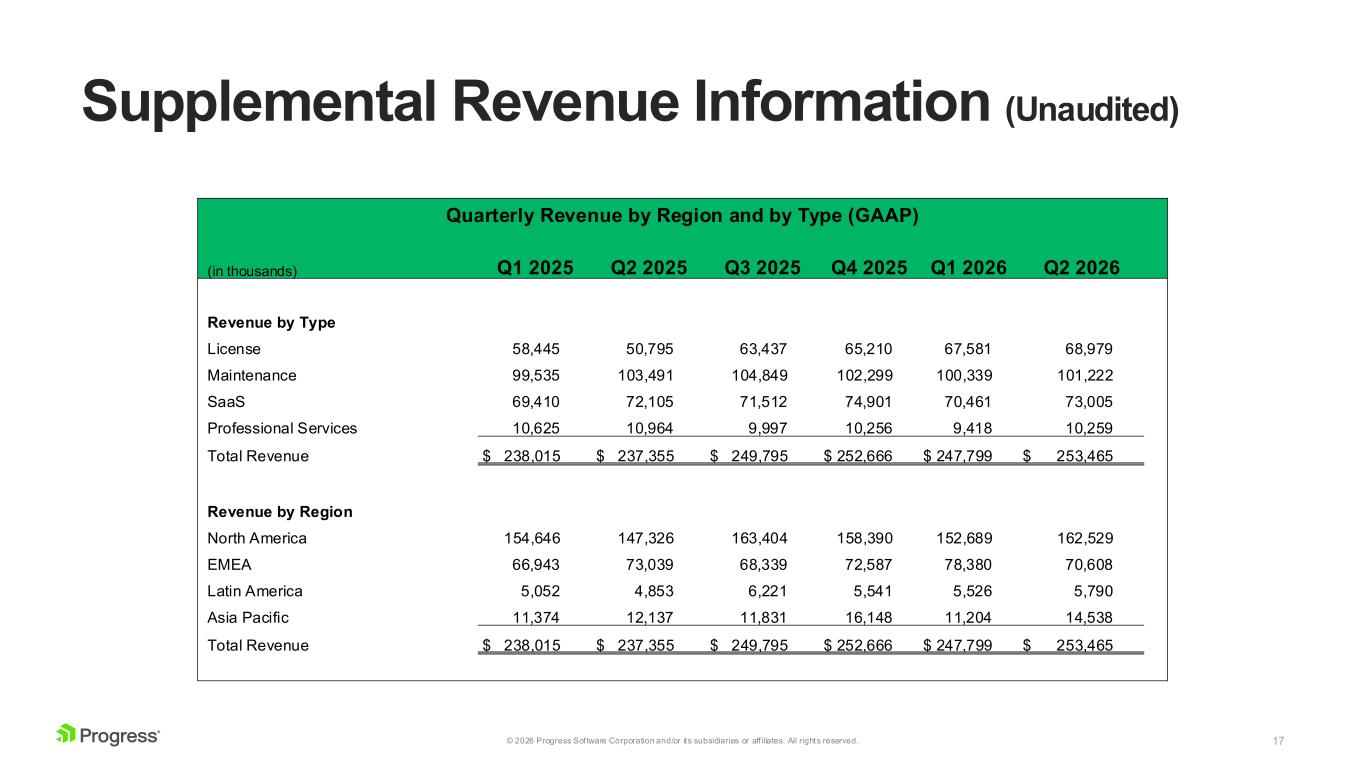The image size is (1365, 768).
Task: Select the Q2 2026 column header
Action: pos(1081,267)
